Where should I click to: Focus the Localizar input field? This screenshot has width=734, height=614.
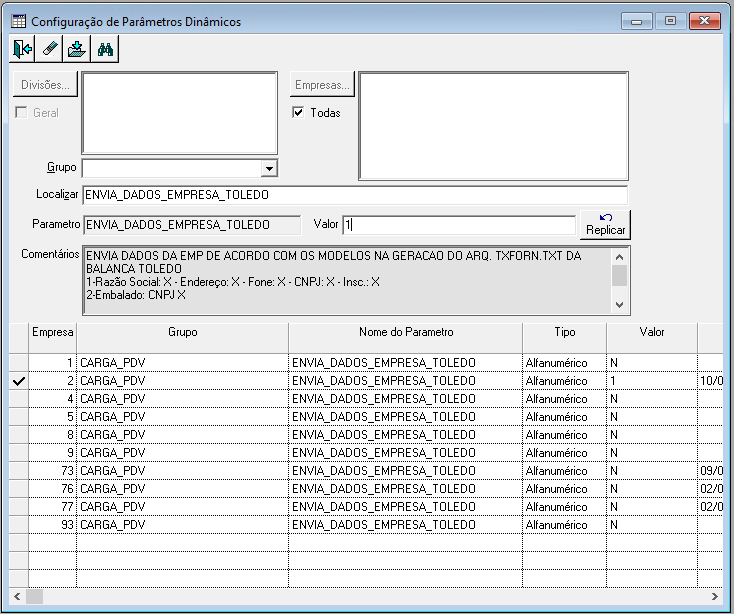pyautogui.click(x=355, y=195)
